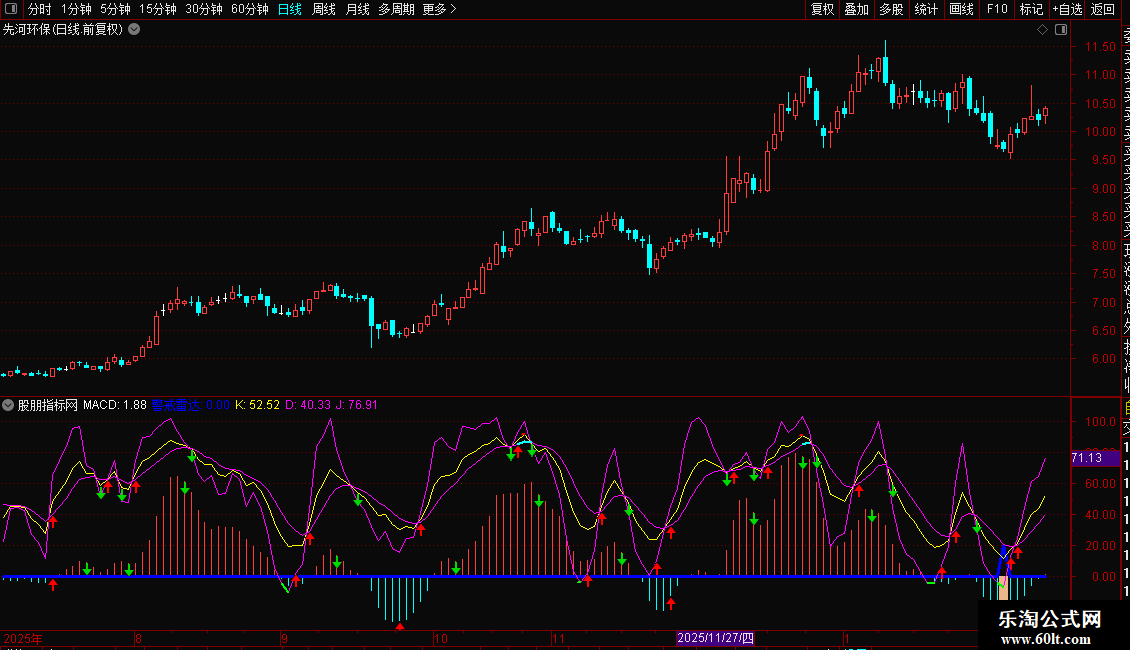Screen dimensions: 1130x650
Task: Expand the 股朋指标网 indicator dropdown
Action: click(x=9, y=405)
